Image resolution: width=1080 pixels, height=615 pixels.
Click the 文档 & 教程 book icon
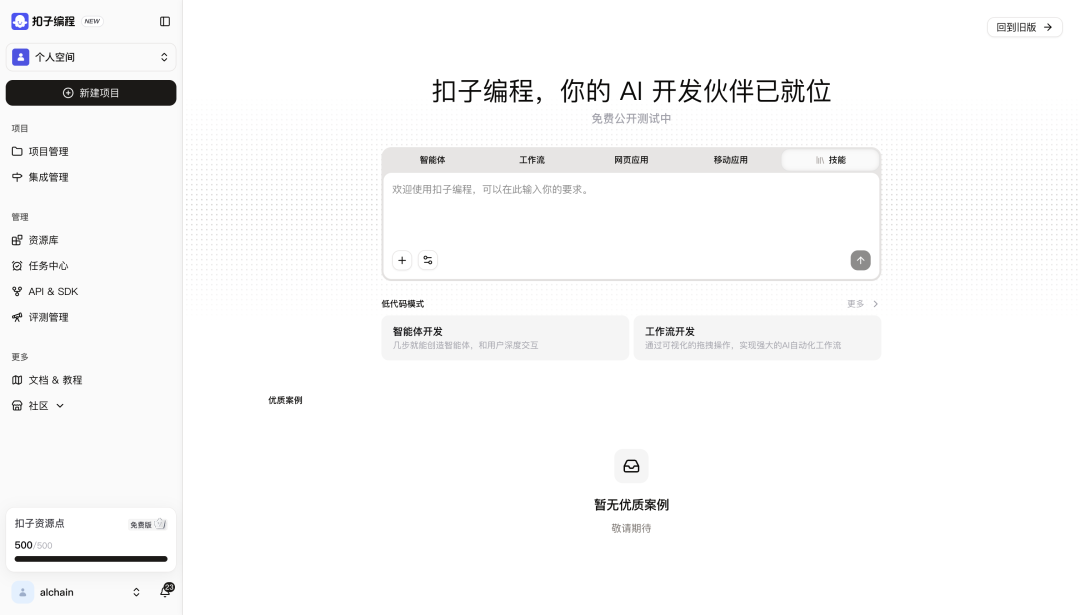17,380
